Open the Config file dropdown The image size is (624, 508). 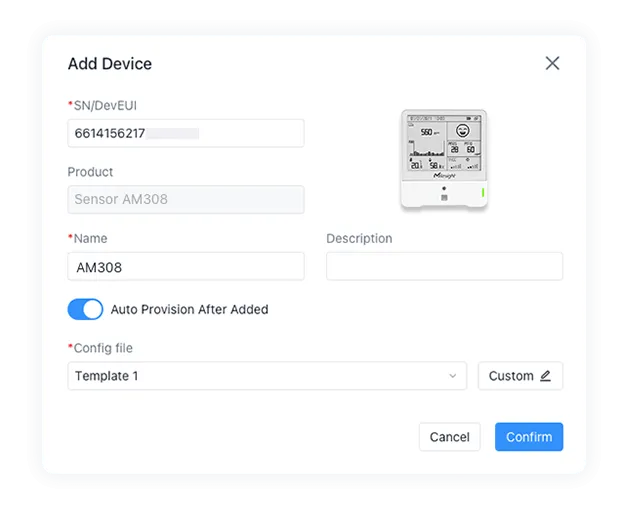266,376
